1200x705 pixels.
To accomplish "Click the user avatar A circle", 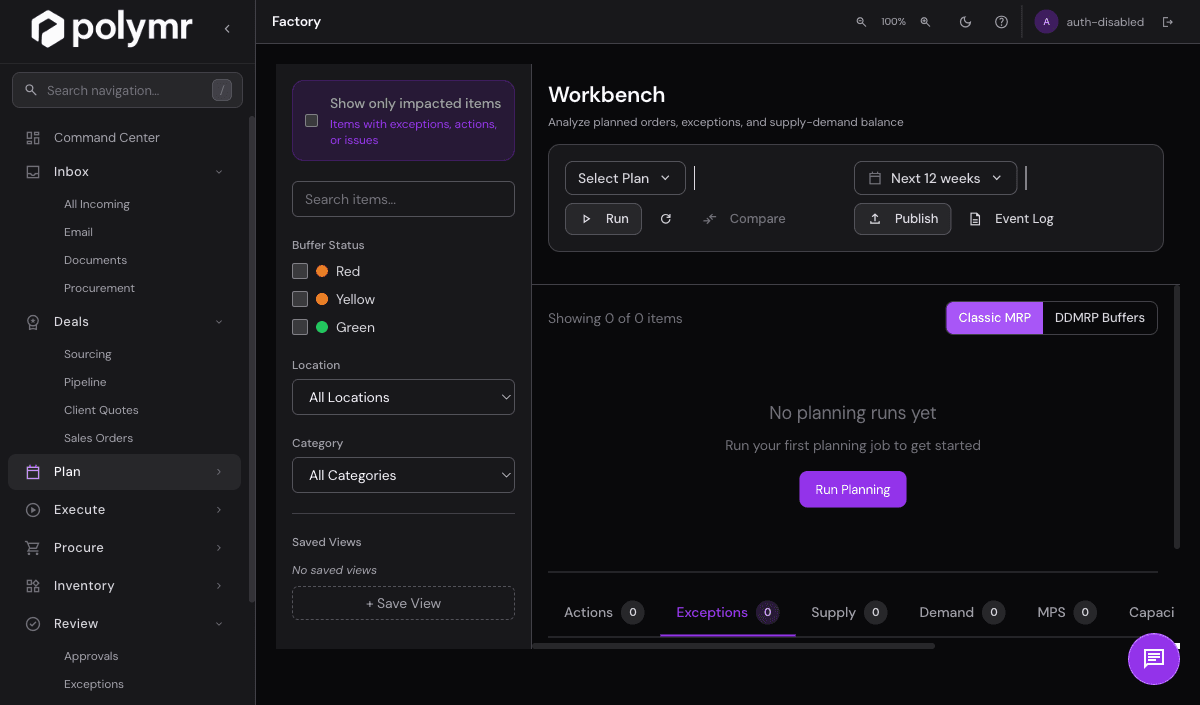I will point(1046,22).
